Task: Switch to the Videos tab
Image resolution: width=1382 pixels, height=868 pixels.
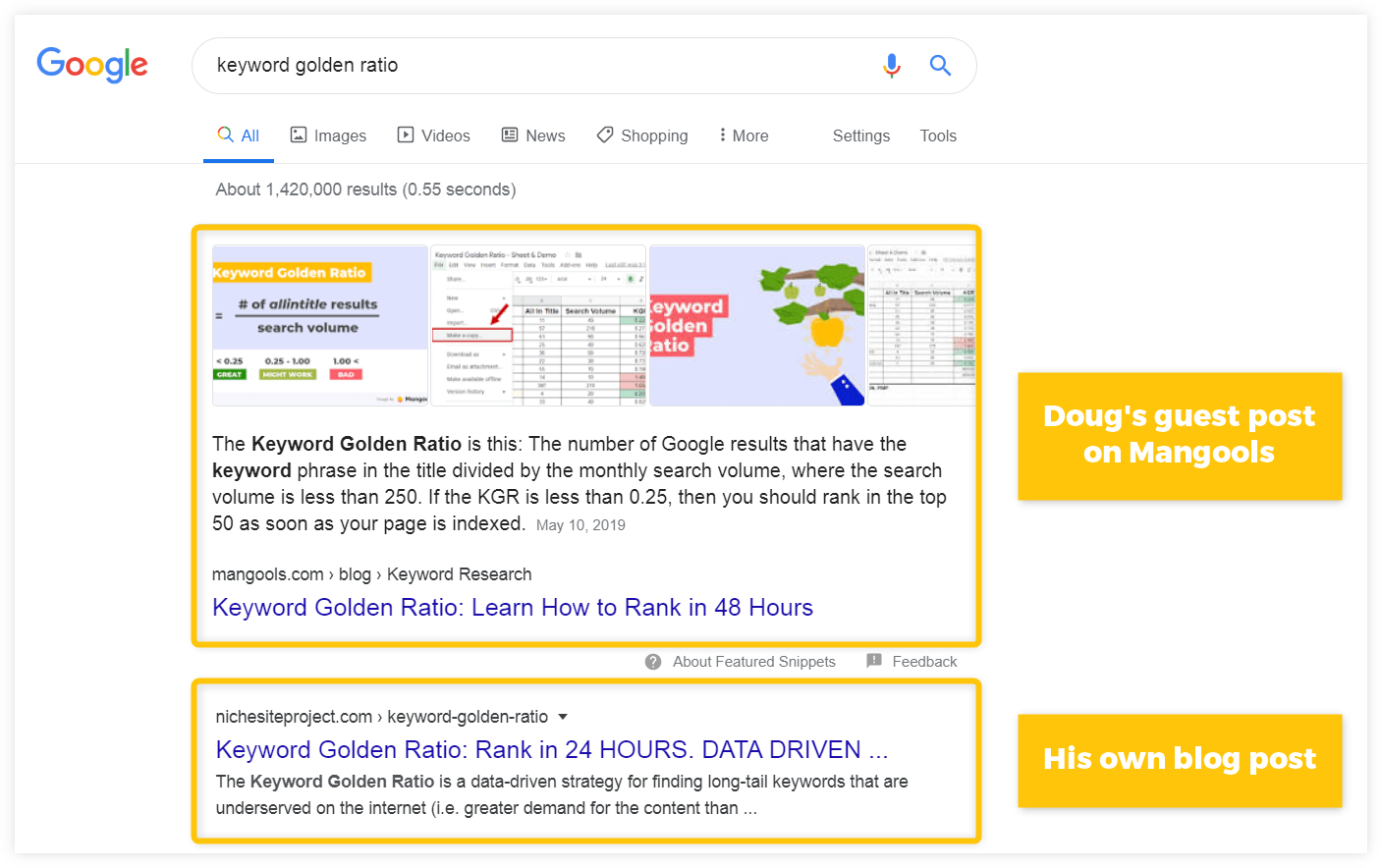Action: (x=433, y=136)
